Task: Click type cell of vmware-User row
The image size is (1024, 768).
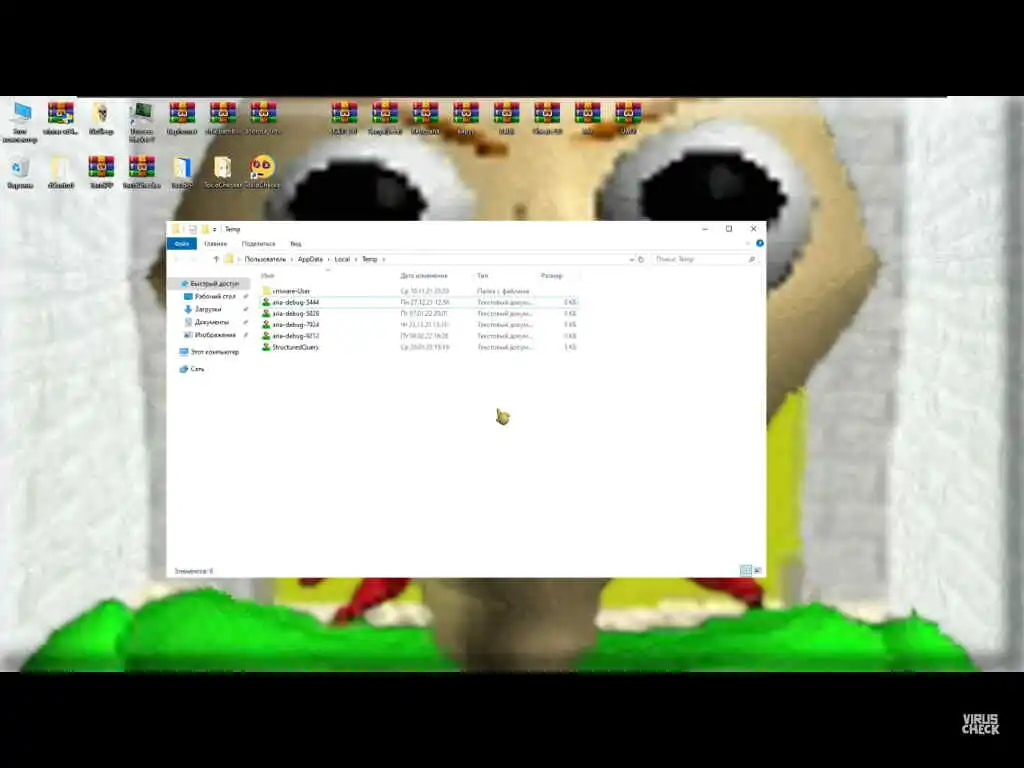Action: (x=503, y=291)
